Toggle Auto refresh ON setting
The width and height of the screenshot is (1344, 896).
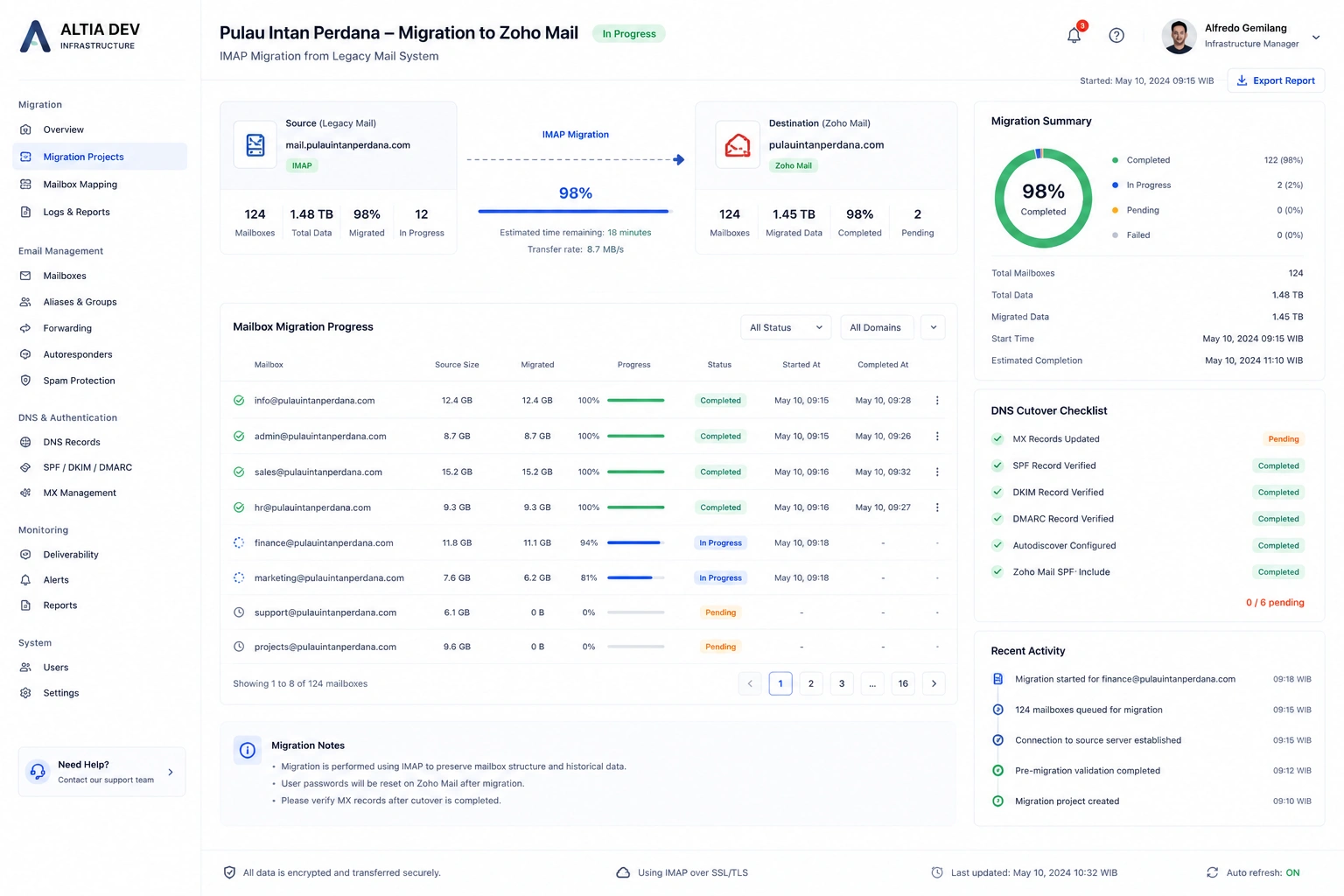tap(1292, 872)
